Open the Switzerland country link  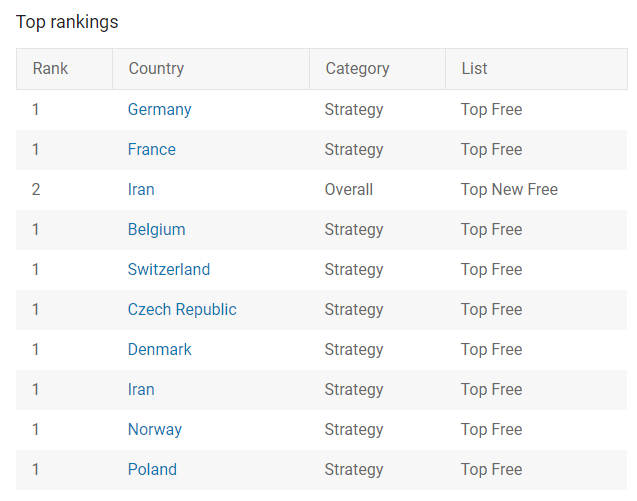[169, 270]
